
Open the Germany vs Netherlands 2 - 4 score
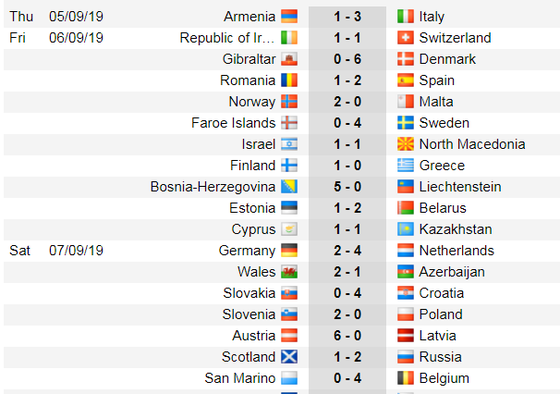pos(347,250)
